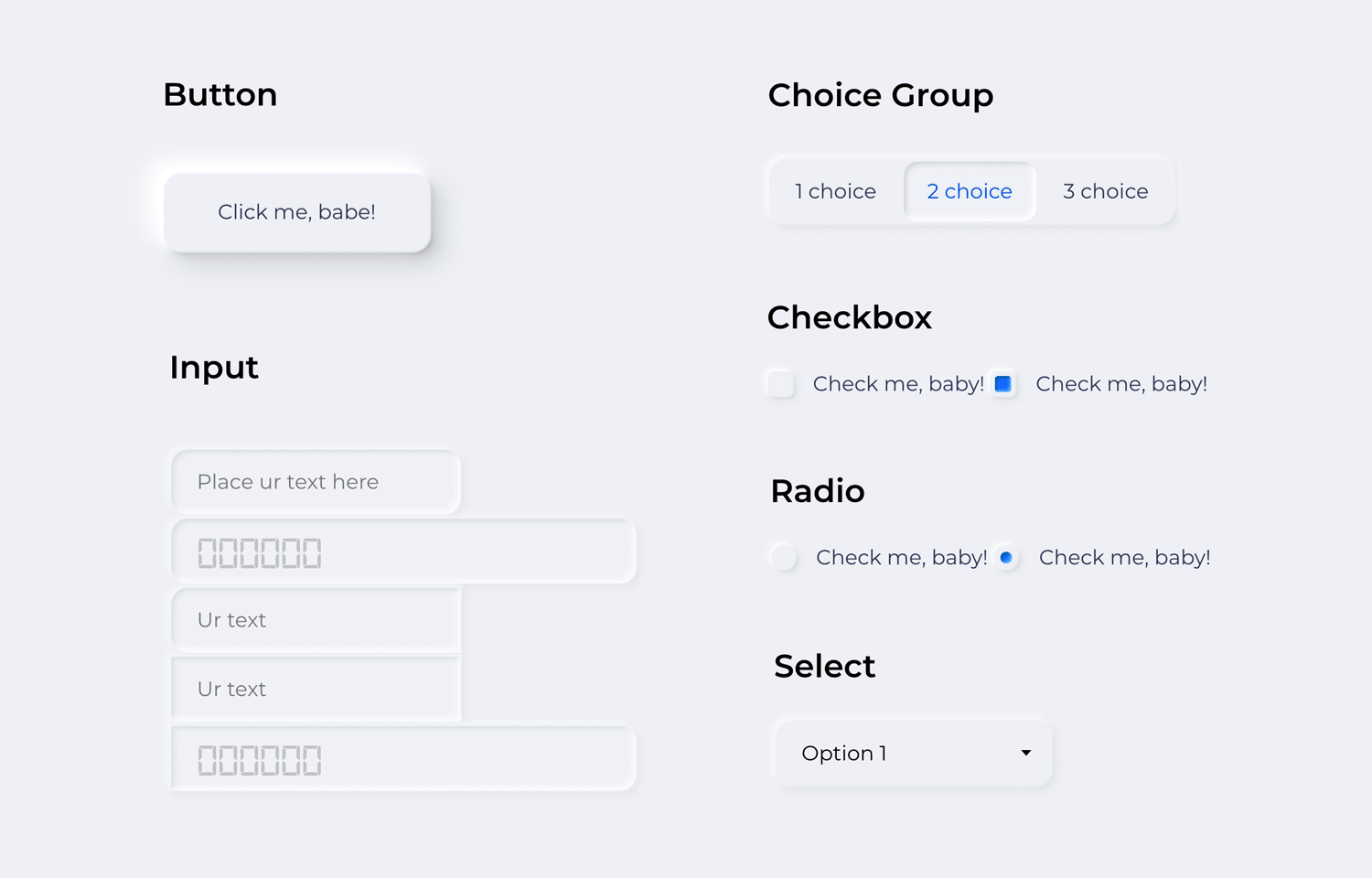Click the unselected radio's 'Check me, baby!' label
Viewport: 1372px width, 878px height.
tap(901, 558)
